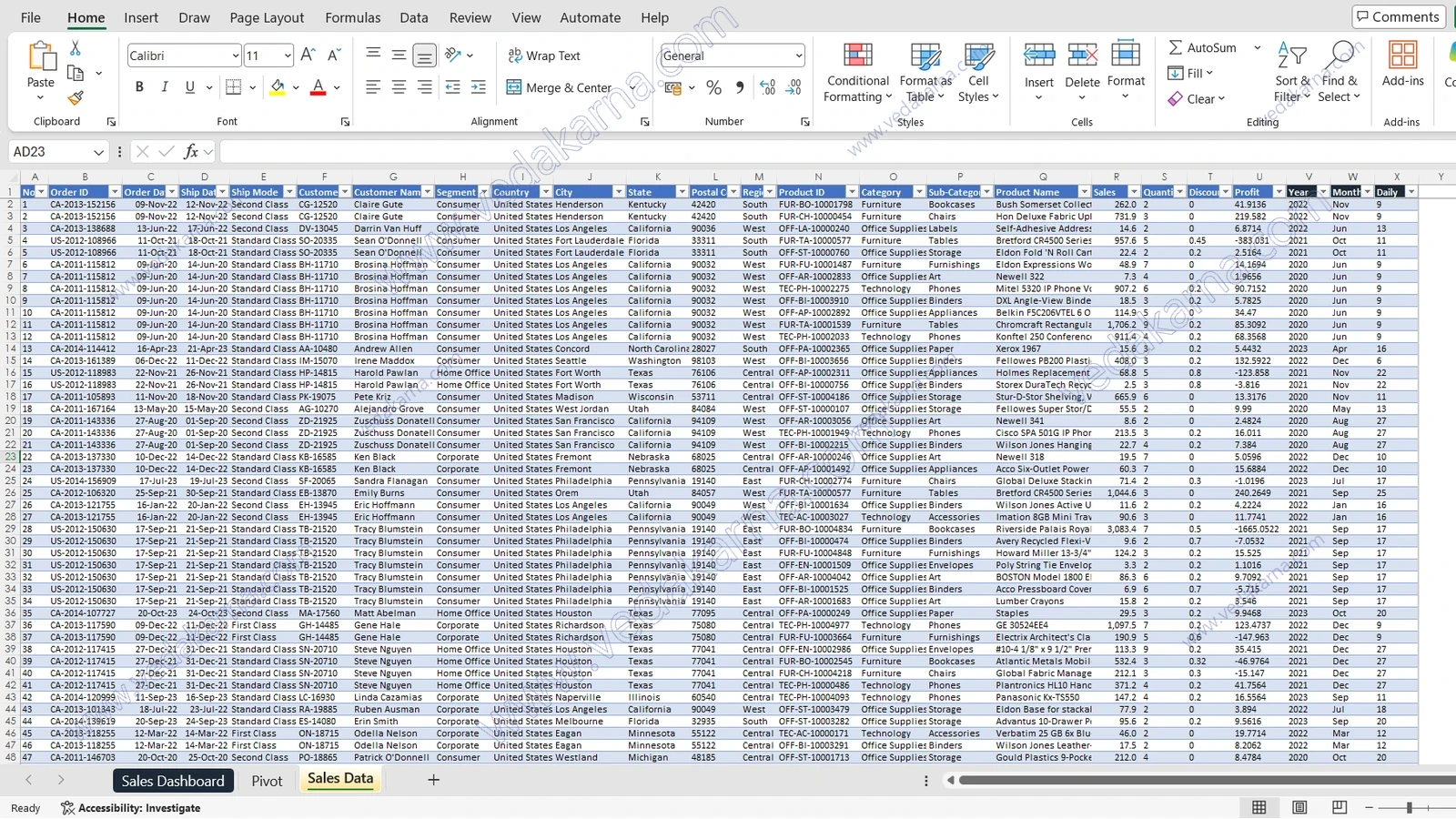Expand the Name Box dropdown arrow
This screenshot has height=819, width=1456.
point(98,152)
